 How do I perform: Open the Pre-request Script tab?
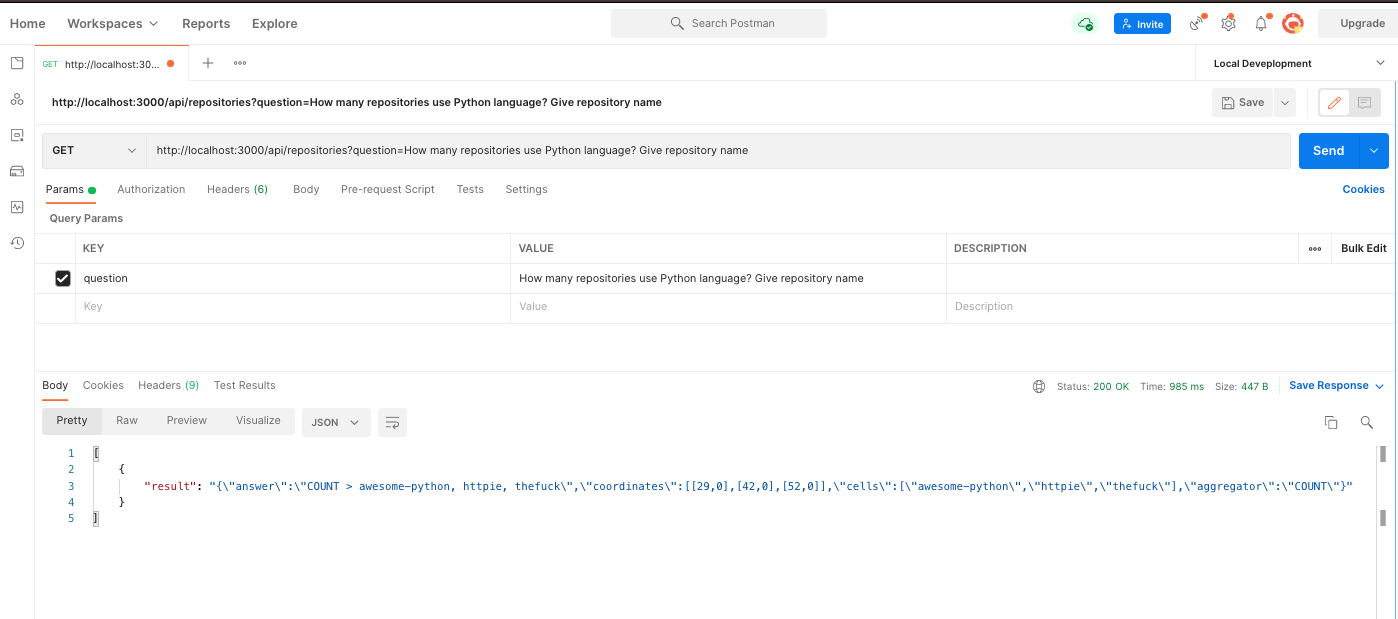pos(388,189)
